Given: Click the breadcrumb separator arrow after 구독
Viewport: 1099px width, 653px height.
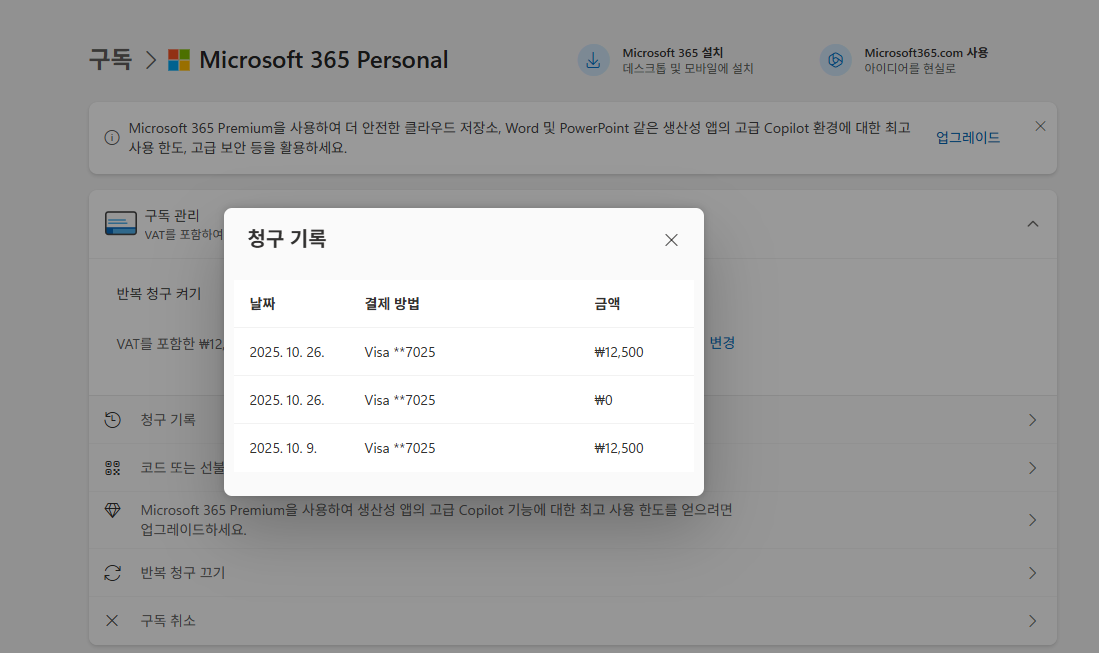Looking at the screenshot, I should pos(150,60).
